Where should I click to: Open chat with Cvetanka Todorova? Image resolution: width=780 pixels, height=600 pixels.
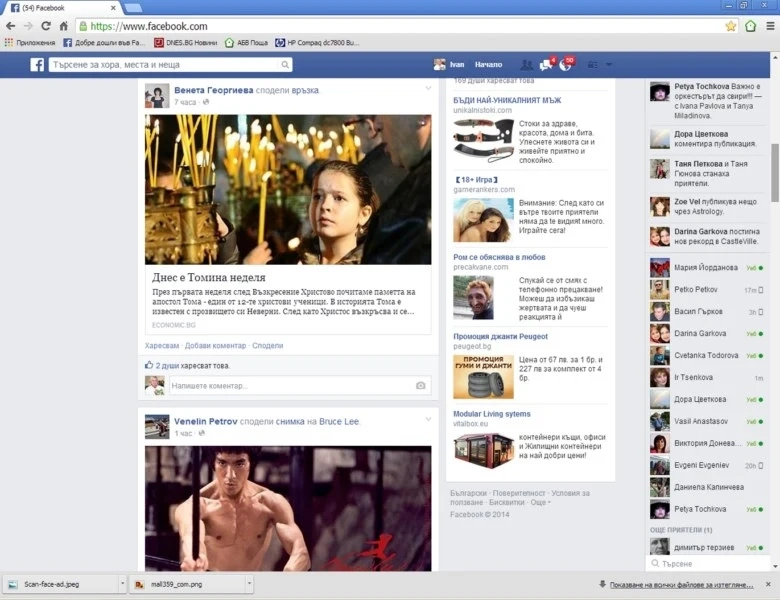(706, 355)
